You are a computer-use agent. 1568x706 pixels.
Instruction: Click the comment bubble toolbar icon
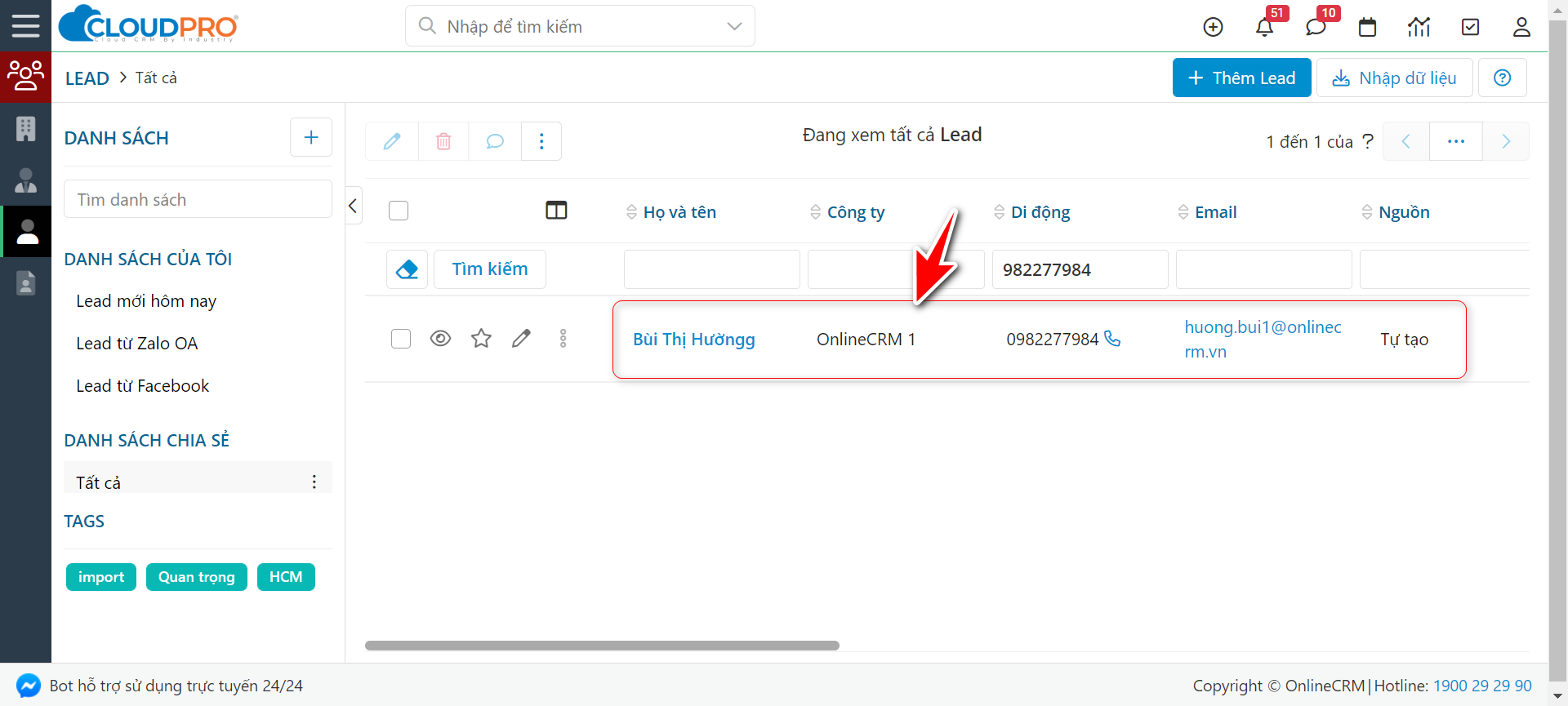pyautogui.click(x=495, y=141)
